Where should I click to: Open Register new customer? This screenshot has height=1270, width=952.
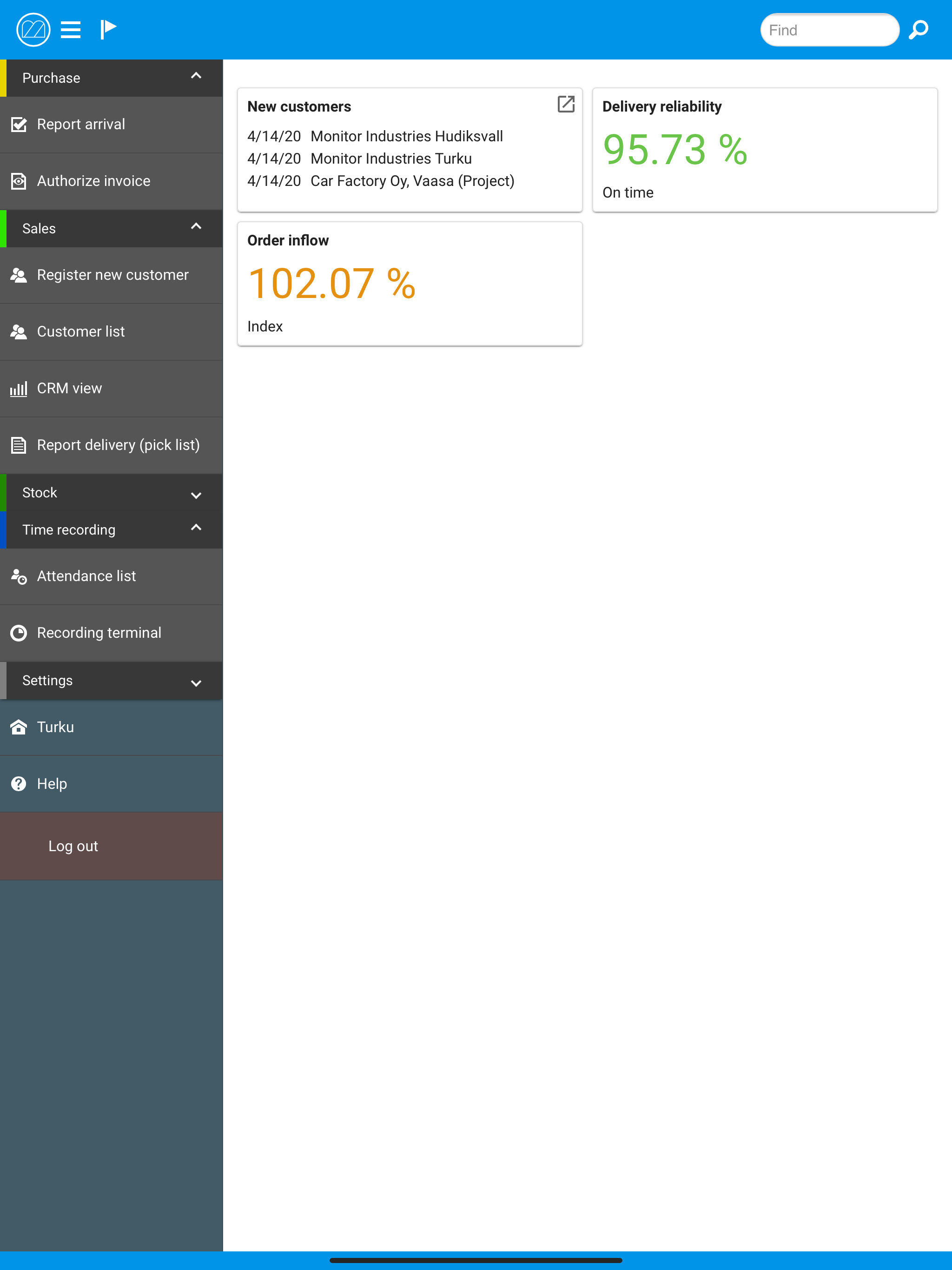pyautogui.click(x=112, y=275)
